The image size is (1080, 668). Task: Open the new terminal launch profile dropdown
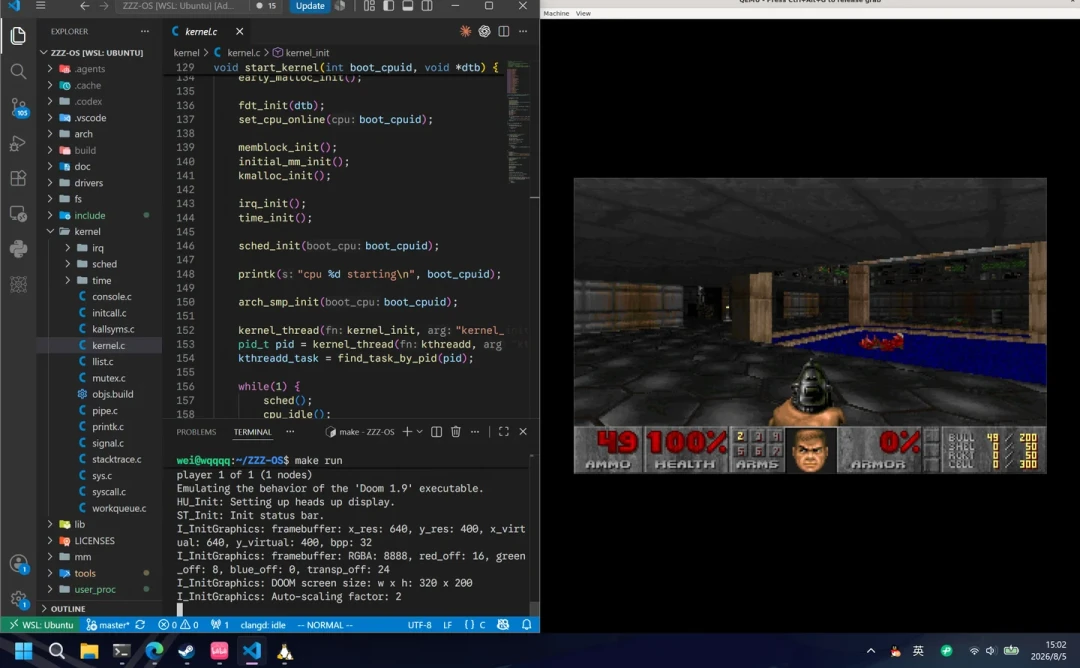(419, 432)
